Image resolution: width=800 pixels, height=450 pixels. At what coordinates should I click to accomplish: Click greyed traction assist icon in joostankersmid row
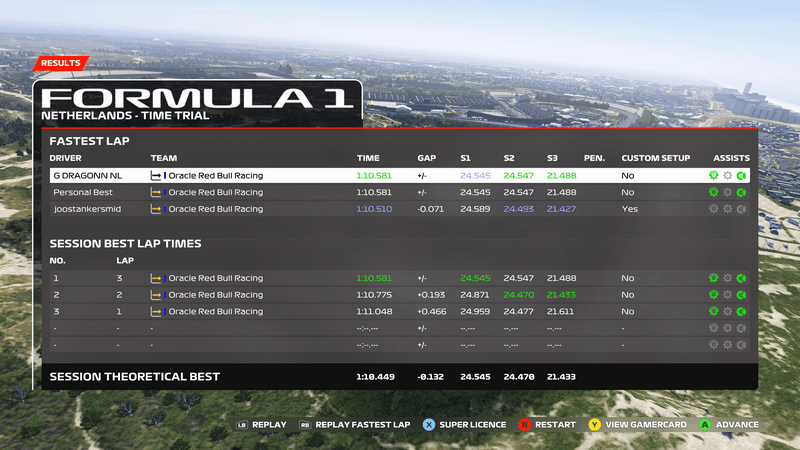(713, 209)
